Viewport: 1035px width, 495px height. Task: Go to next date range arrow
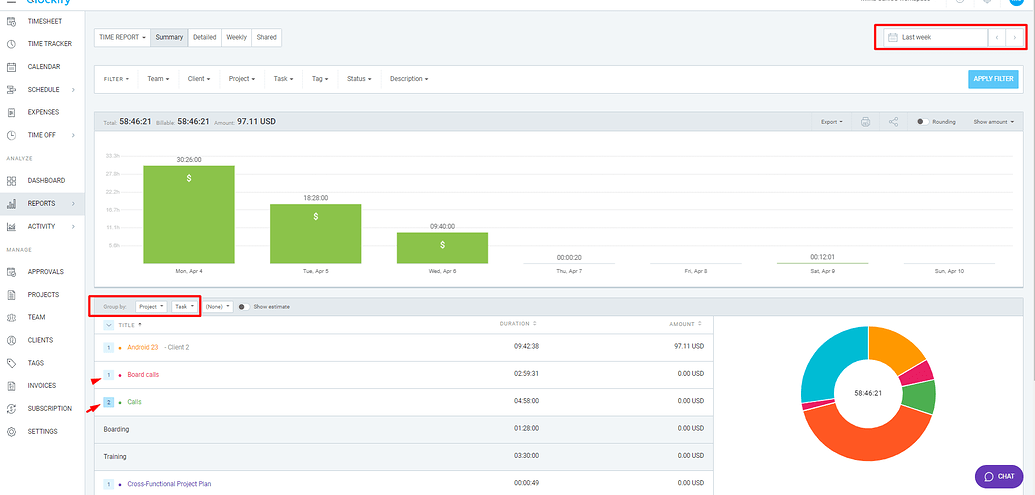click(1015, 38)
